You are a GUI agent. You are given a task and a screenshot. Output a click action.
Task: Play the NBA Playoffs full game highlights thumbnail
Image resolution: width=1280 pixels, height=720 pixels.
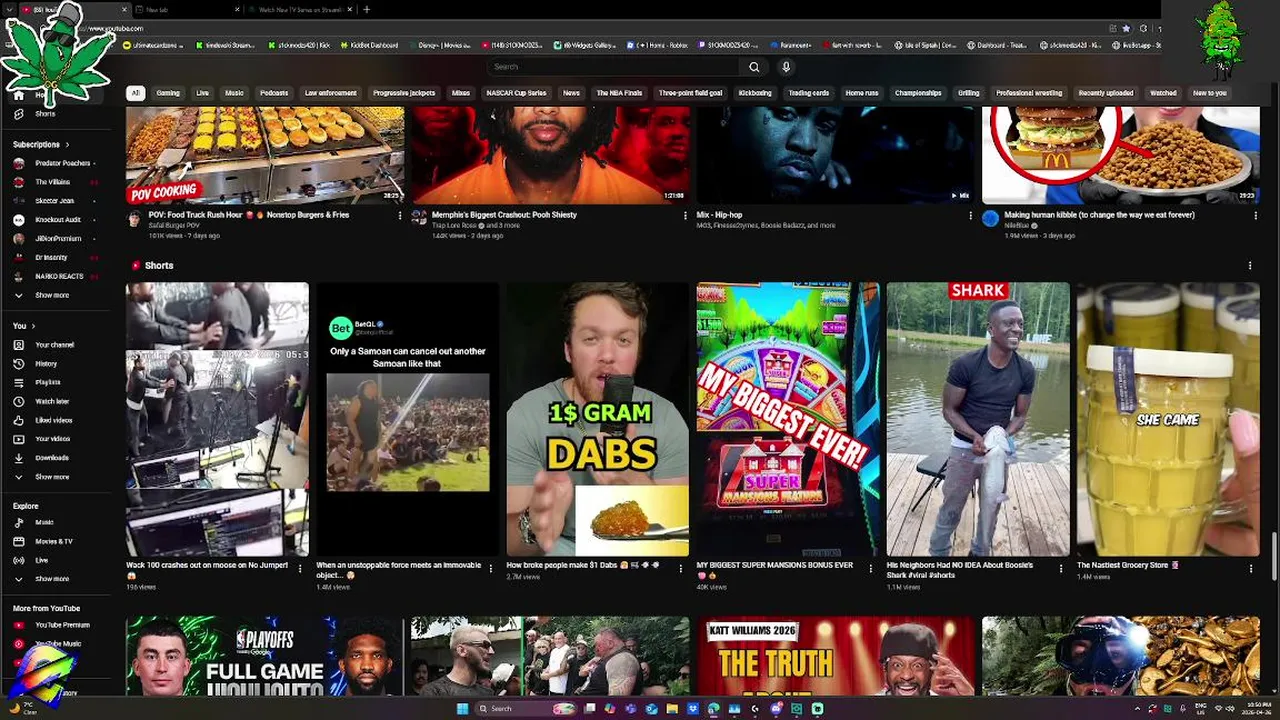(265, 656)
